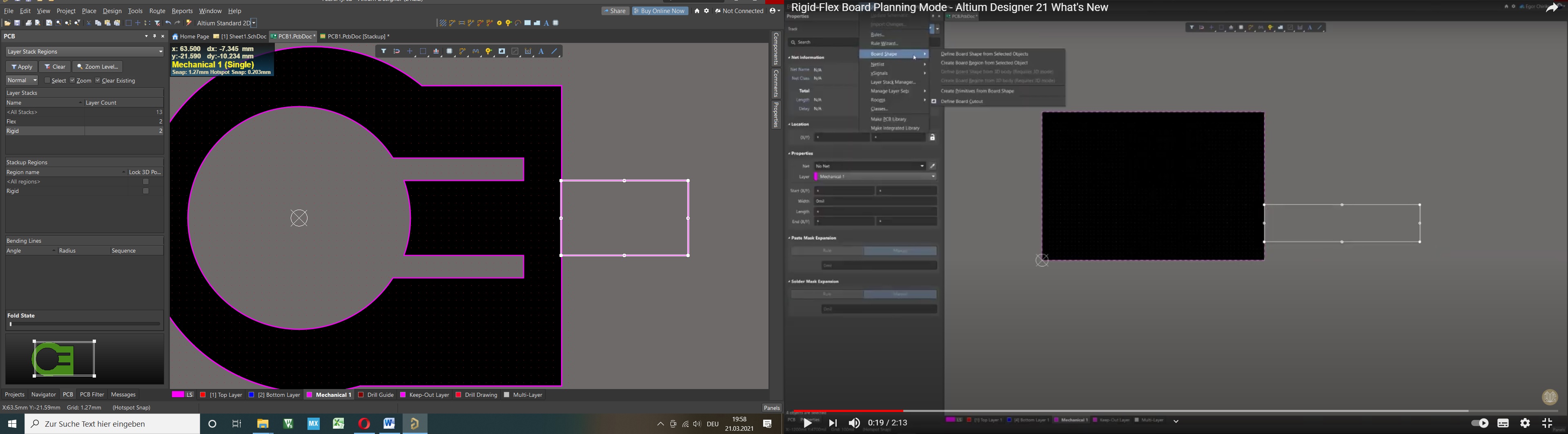Open Altium preferences gear icon
The height and width of the screenshot is (434, 1568).
(x=707, y=11)
